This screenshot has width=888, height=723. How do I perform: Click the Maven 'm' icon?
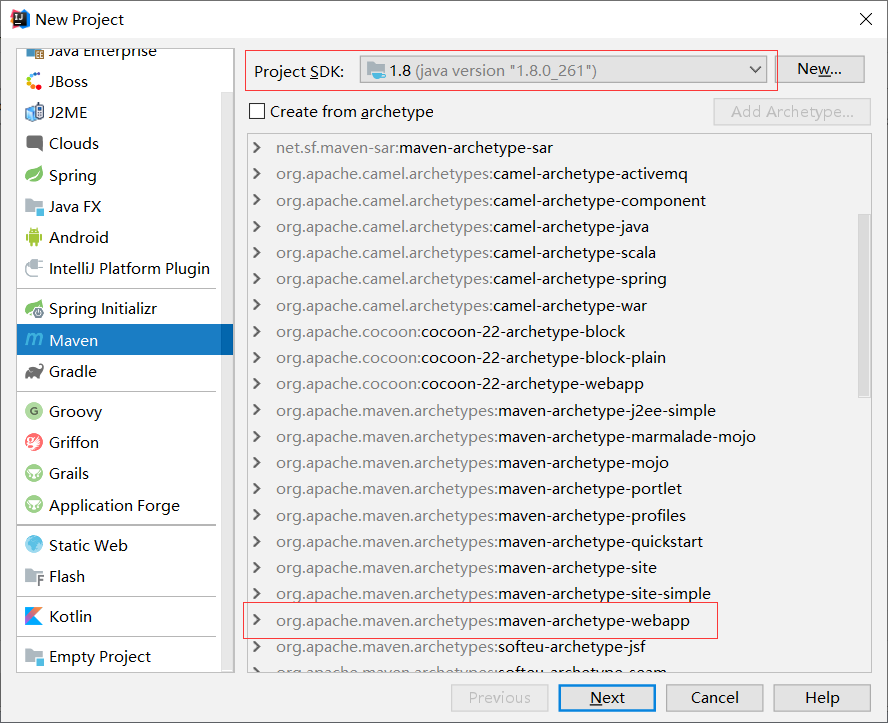pos(34,340)
